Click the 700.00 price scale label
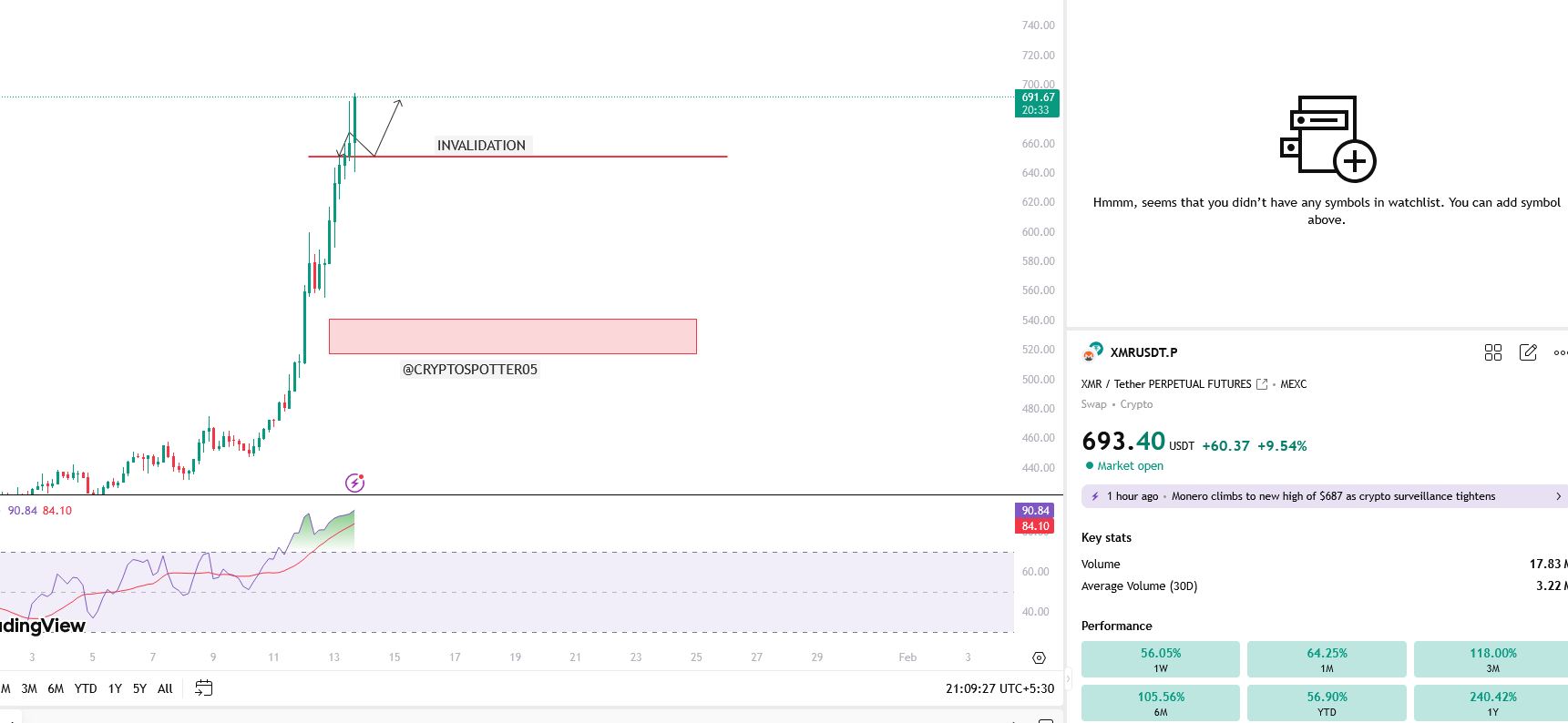The image size is (1568, 723). click(1038, 85)
